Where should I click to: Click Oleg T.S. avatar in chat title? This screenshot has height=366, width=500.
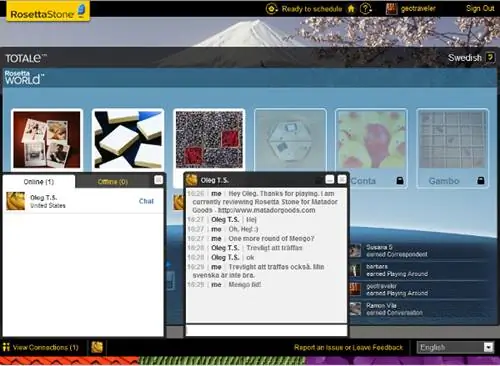tap(192, 180)
